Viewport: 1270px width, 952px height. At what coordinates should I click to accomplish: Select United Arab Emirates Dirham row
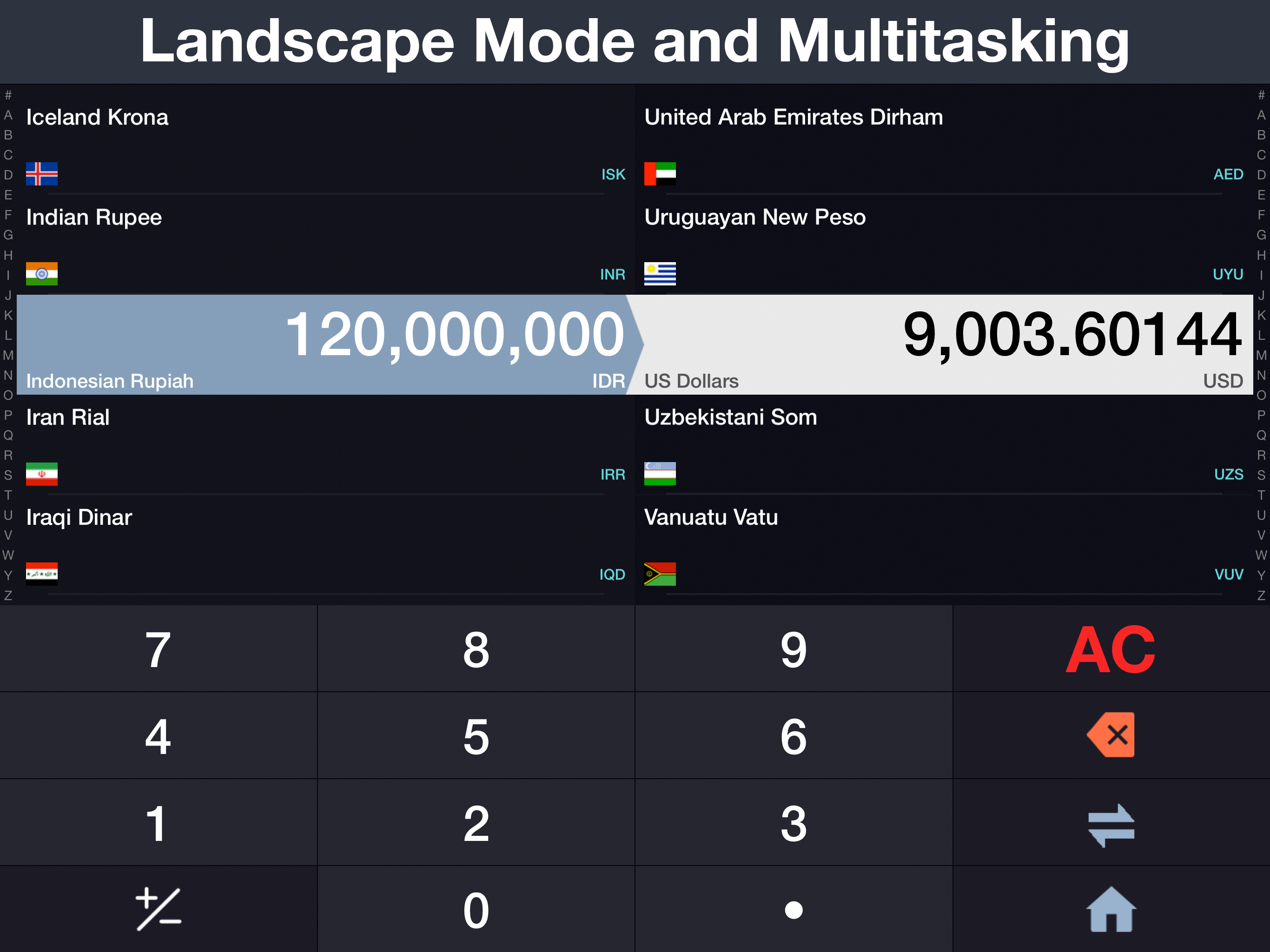944,145
